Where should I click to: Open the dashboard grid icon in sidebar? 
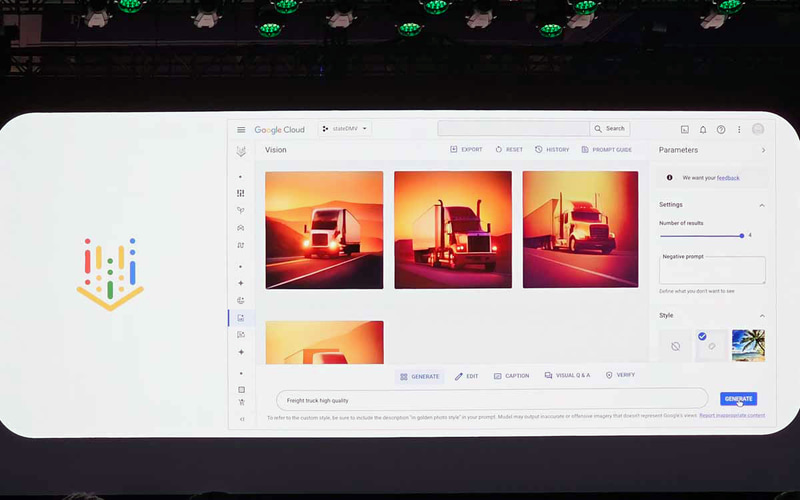click(241, 193)
